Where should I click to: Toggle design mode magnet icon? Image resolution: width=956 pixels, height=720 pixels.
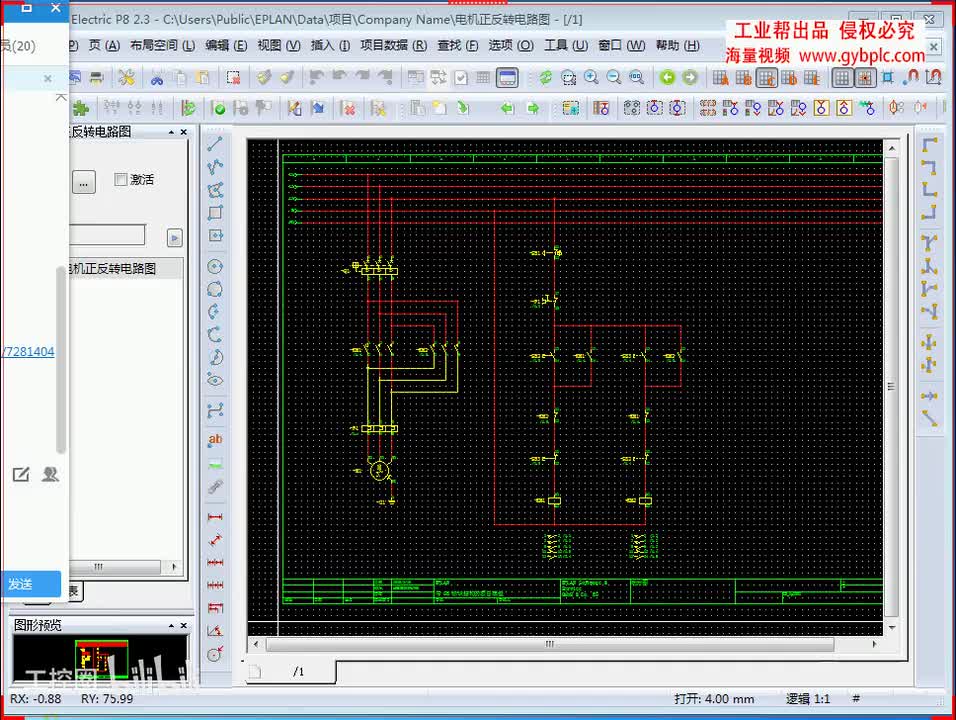point(933,77)
